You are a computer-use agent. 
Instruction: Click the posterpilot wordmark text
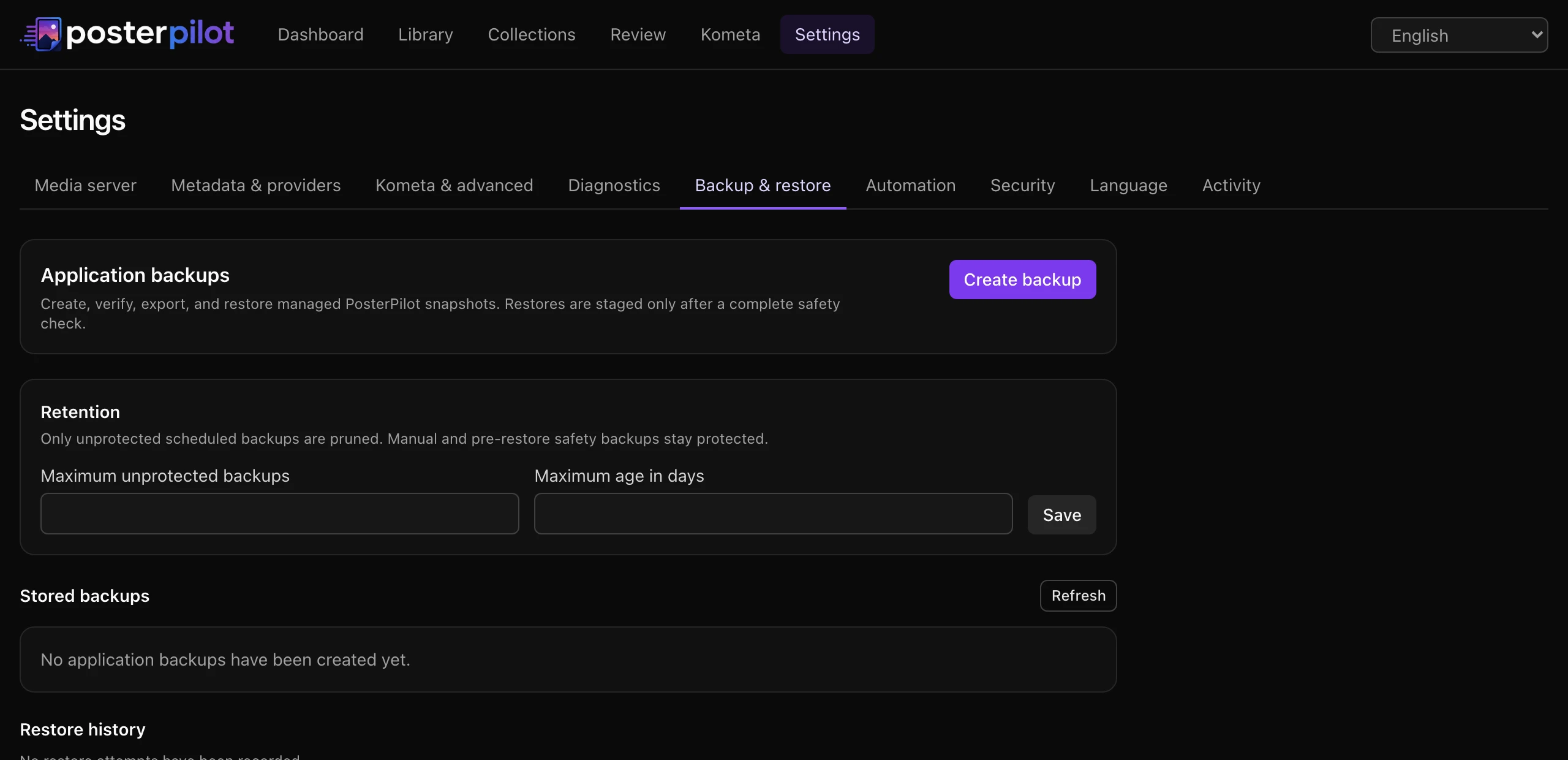click(x=150, y=33)
